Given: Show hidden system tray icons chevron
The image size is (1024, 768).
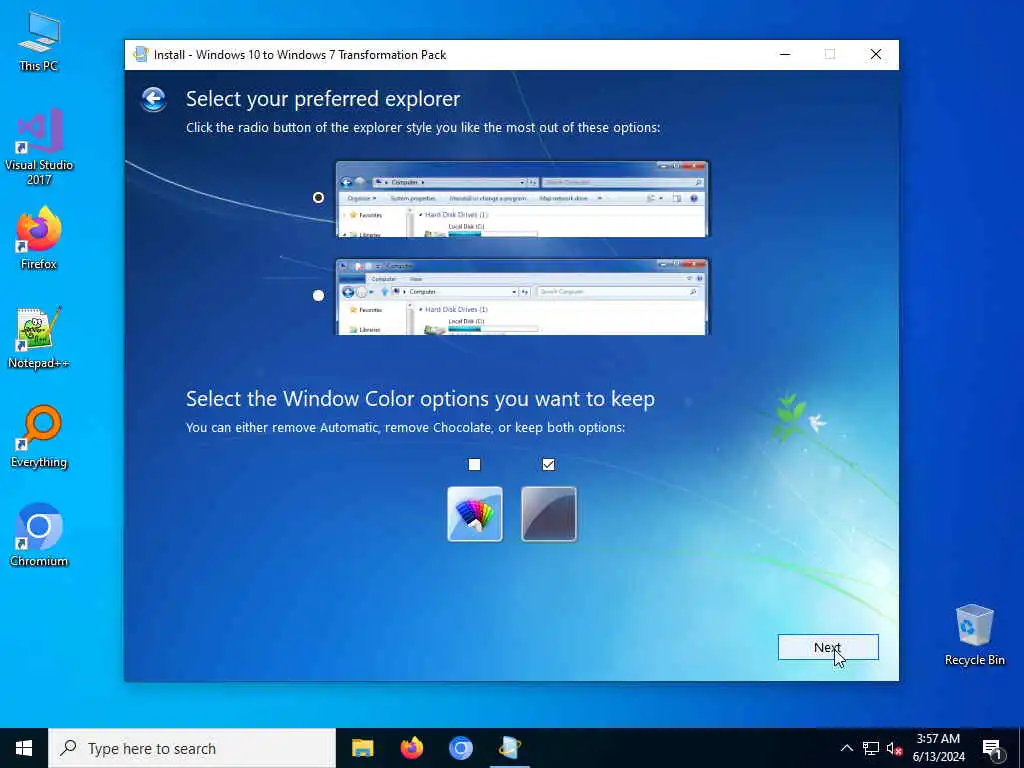Looking at the screenshot, I should 846,748.
